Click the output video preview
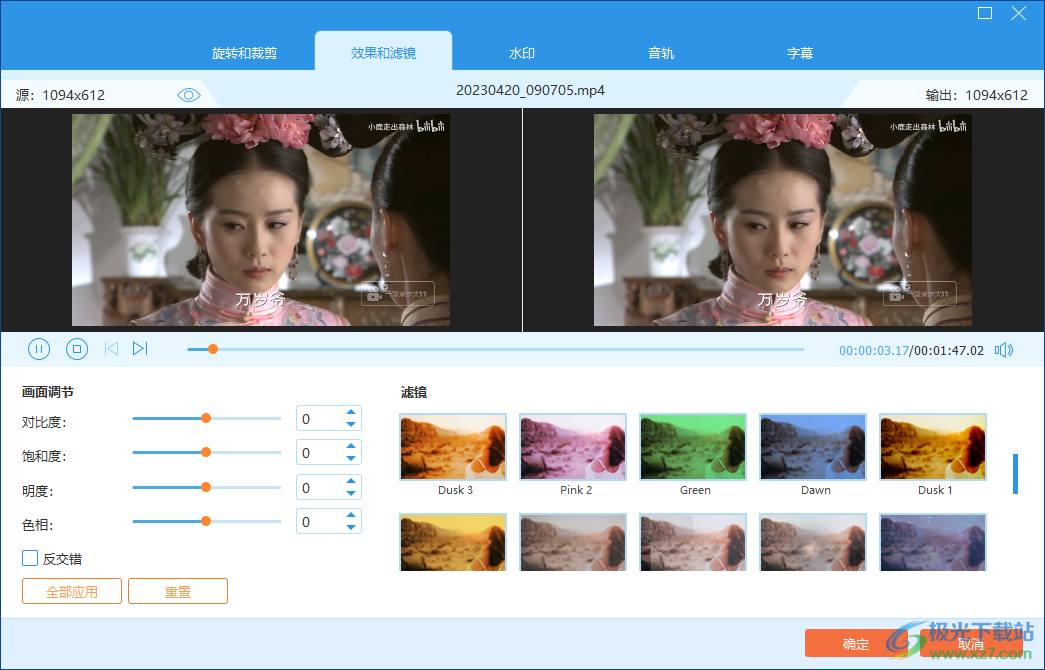 (x=782, y=220)
